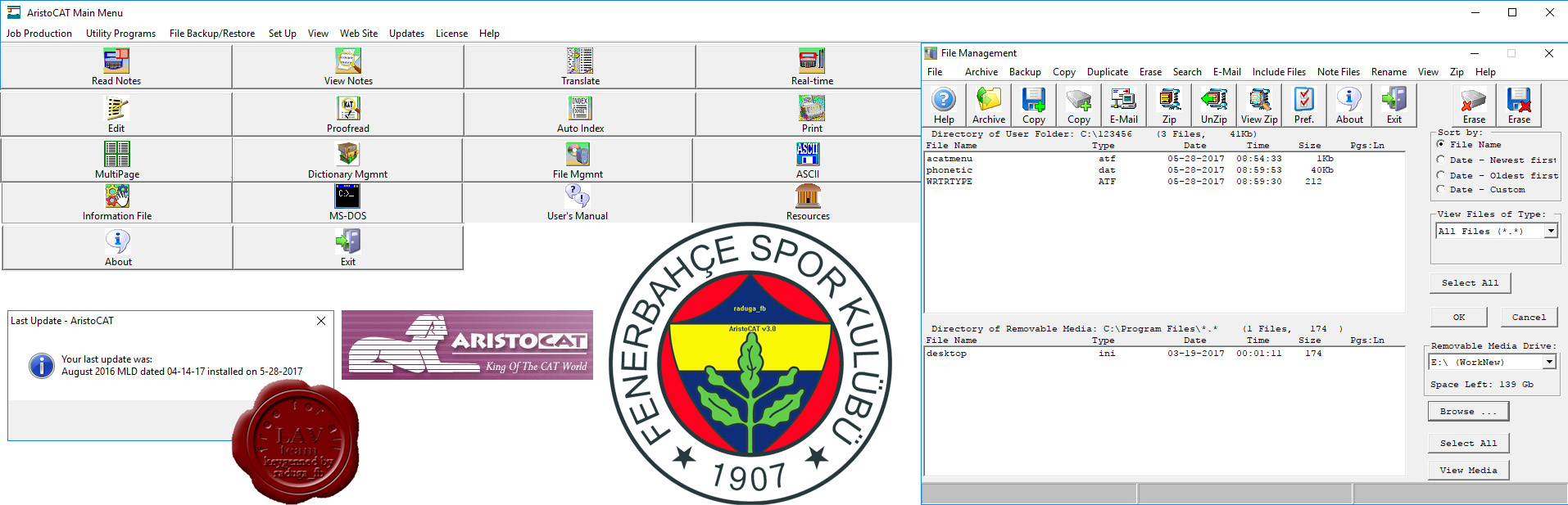Click right Erase icon with red X
Image resolution: width=1568 pixels, height=505 pixels.
[x=1519, y=106]
